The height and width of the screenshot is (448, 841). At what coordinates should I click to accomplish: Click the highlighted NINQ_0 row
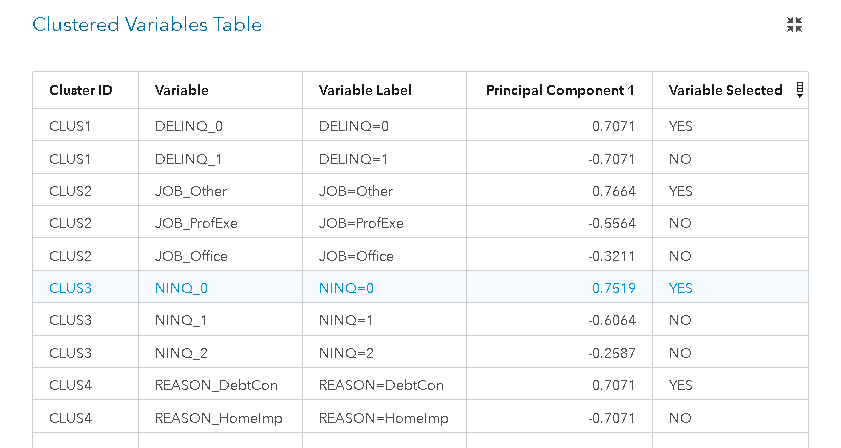point(420,288)
